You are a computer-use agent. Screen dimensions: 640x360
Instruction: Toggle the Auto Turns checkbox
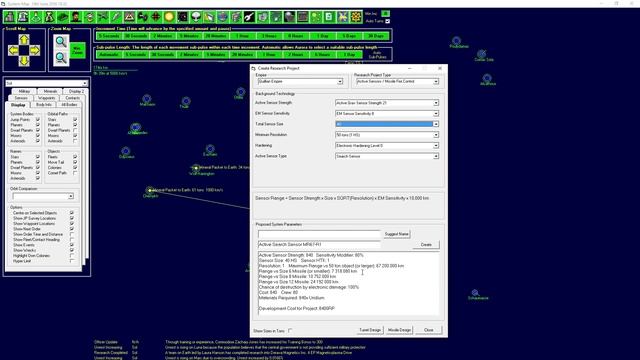click(387, 21)
